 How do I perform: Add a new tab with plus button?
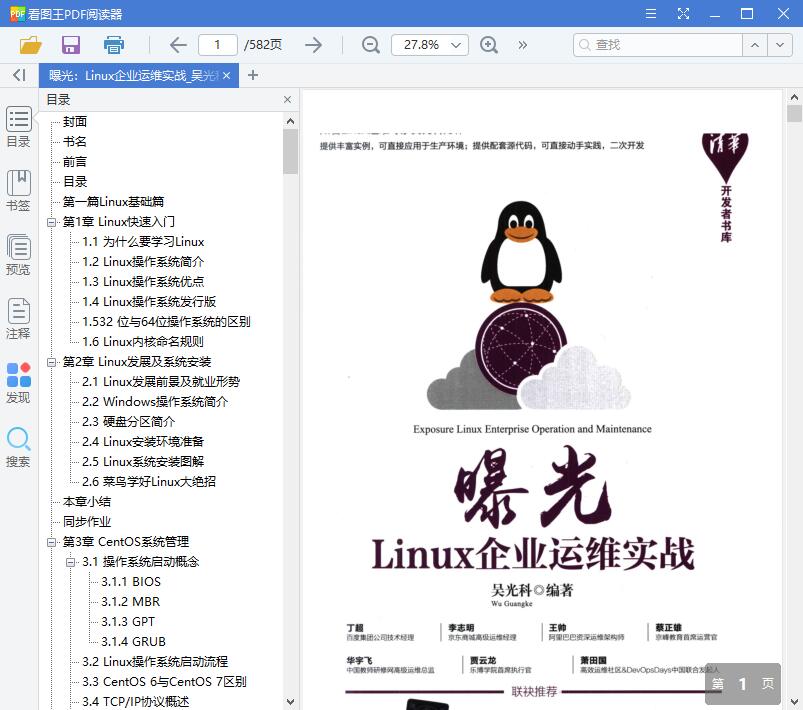coord(252,75)
